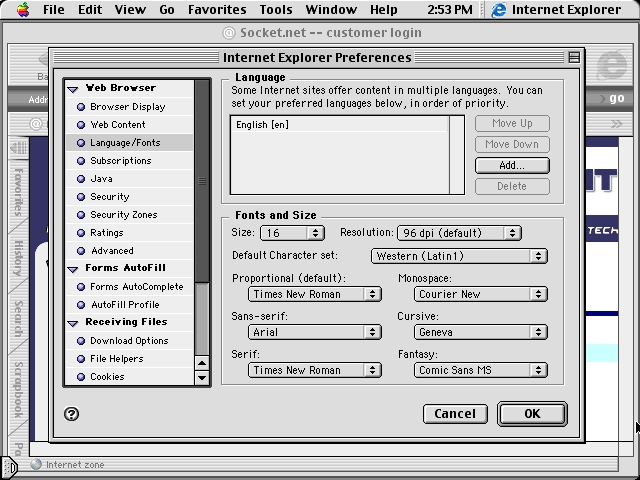Click the menu bar clock
640x480 pixels.
click(450, 9)
